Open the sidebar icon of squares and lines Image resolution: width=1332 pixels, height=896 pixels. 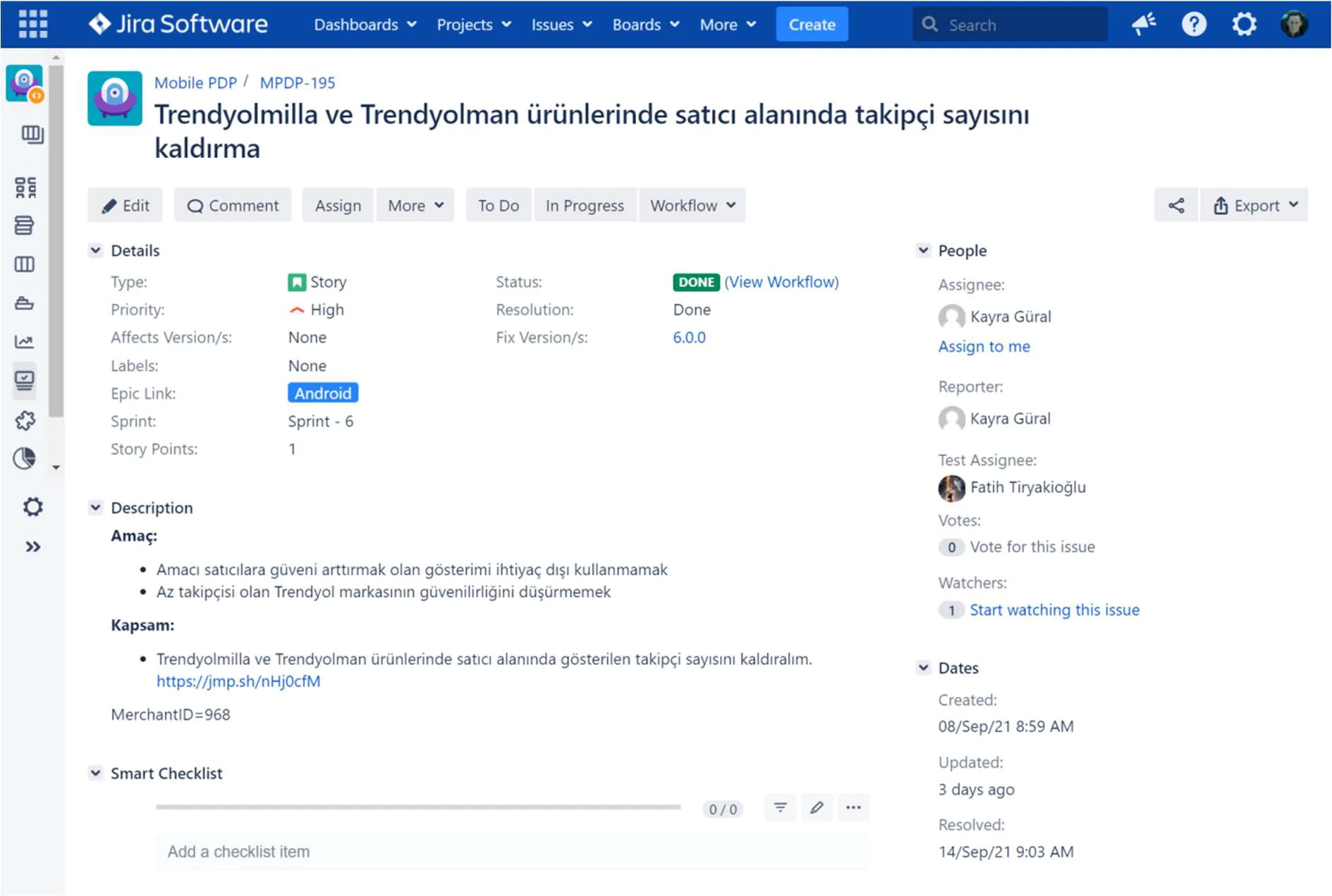25,188
